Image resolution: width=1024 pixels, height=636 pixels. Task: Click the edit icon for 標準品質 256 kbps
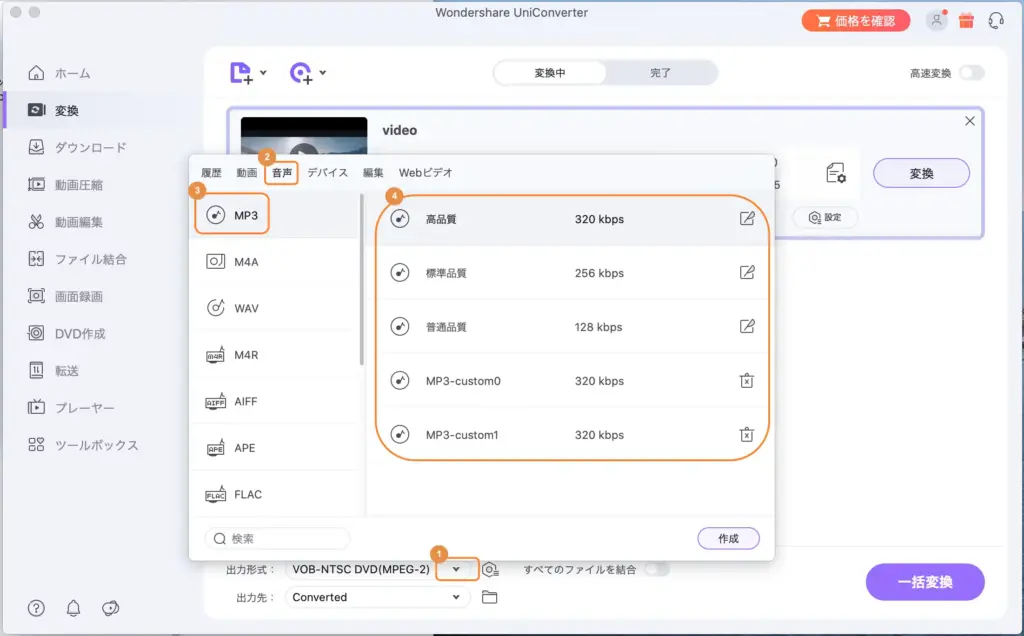[746, 273]
